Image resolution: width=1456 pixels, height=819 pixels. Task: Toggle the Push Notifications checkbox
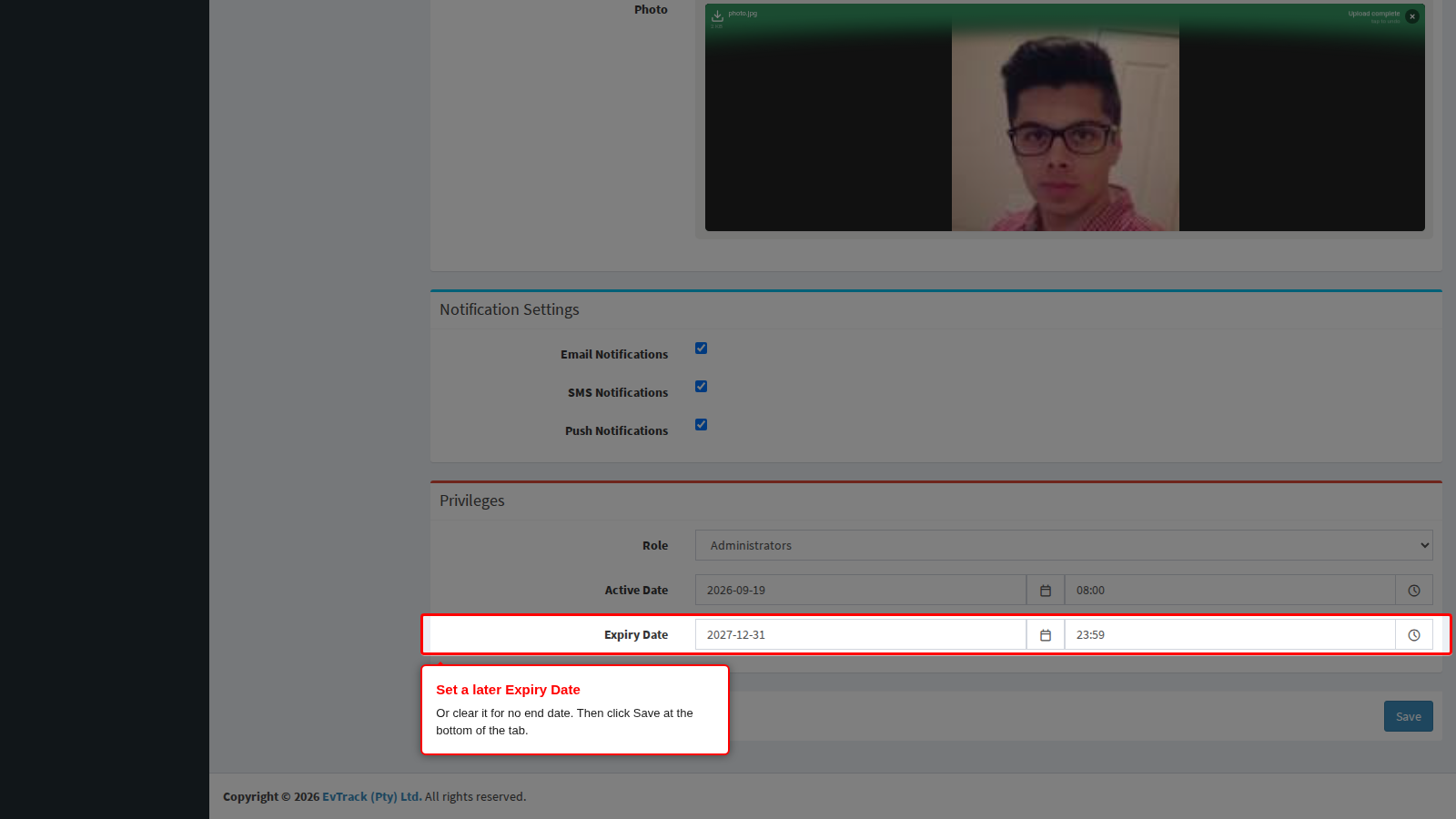tap(702, 425)
